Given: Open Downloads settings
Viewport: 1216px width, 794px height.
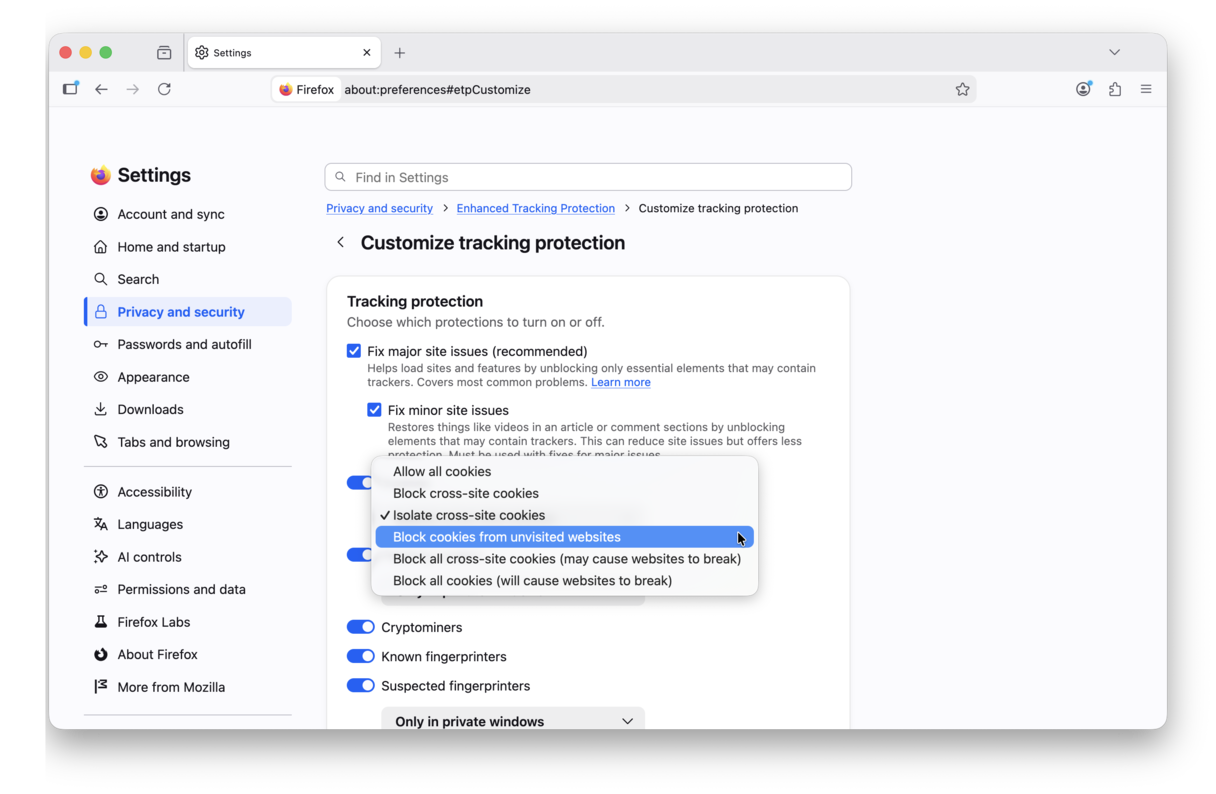Looking at the screenshot, I should [188, 409].
